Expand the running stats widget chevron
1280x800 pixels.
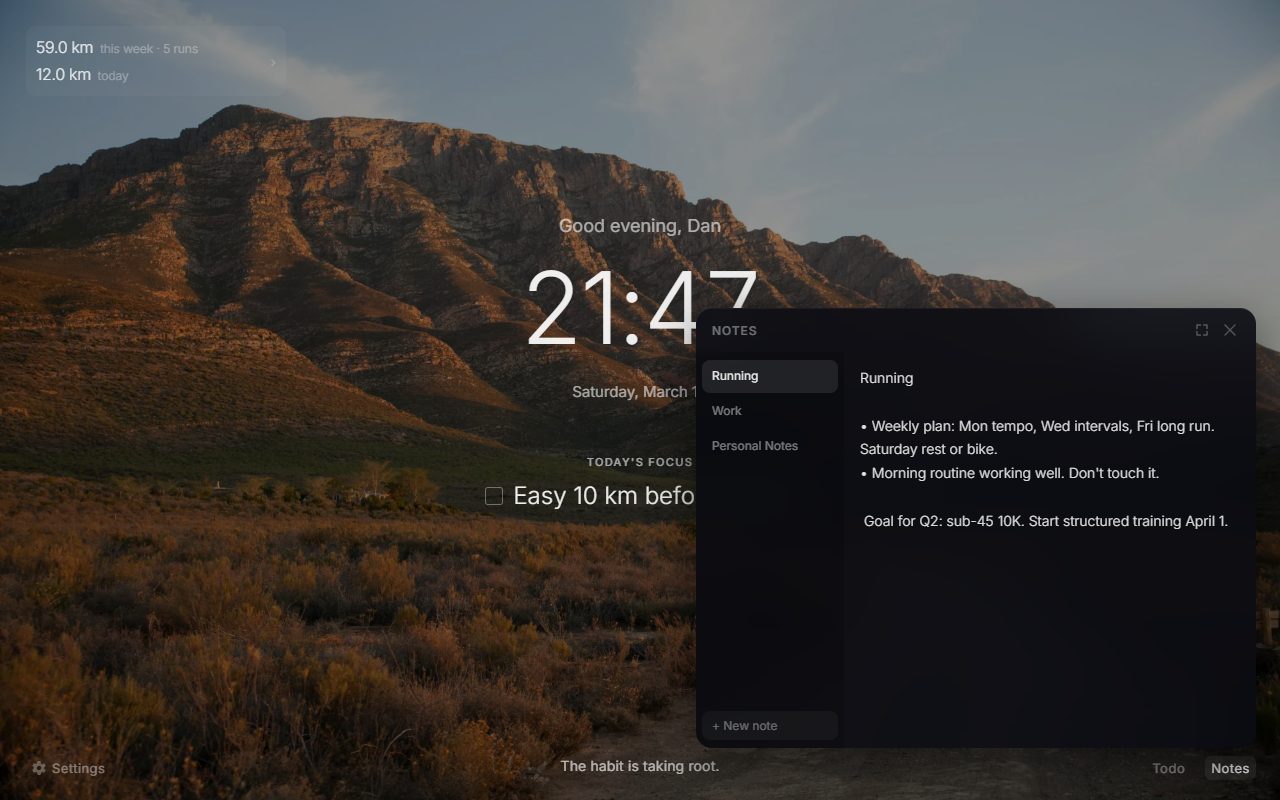pyautogui.click(x=273, y=62)
